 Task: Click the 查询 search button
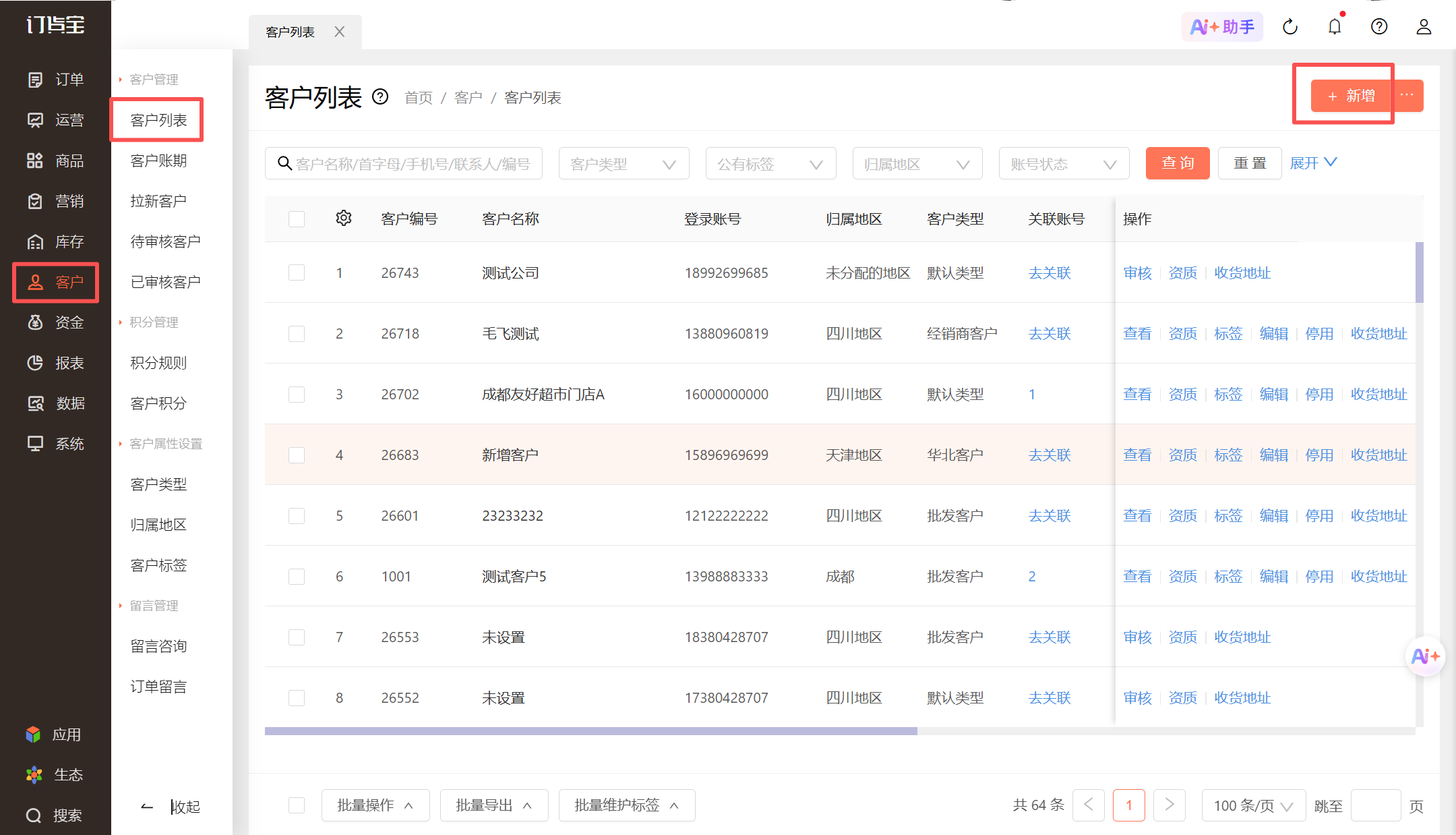pyautogui.click(x=1178, y=163)
